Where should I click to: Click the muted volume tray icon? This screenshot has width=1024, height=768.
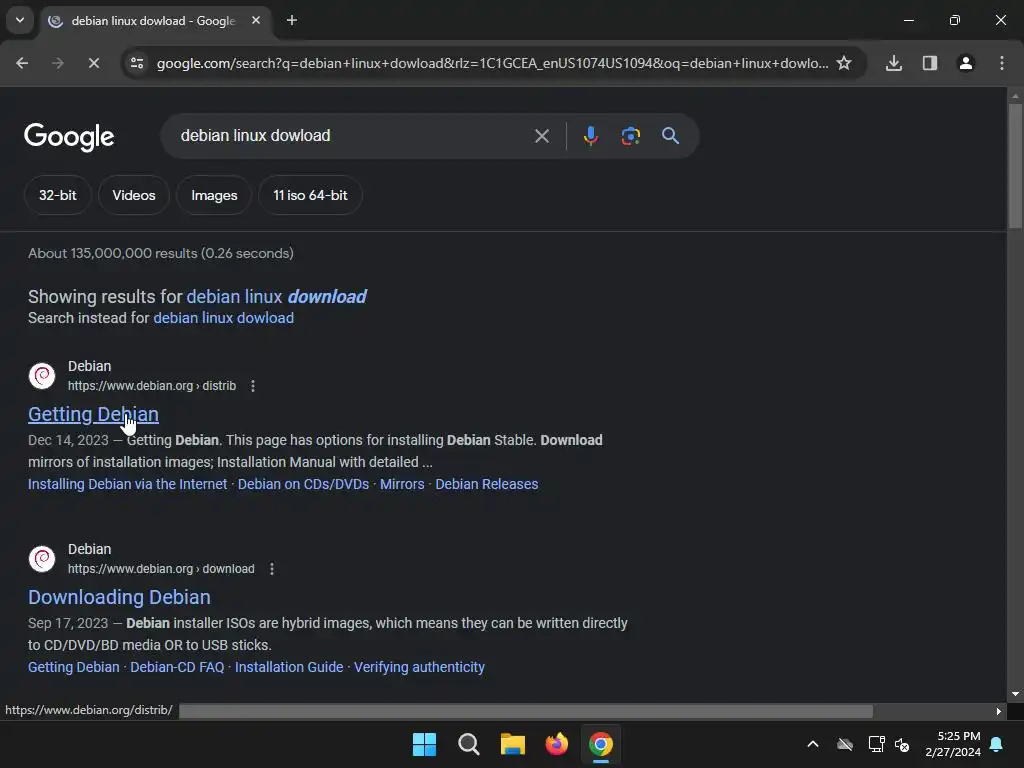pyautogui.click(x=903, y=744)
